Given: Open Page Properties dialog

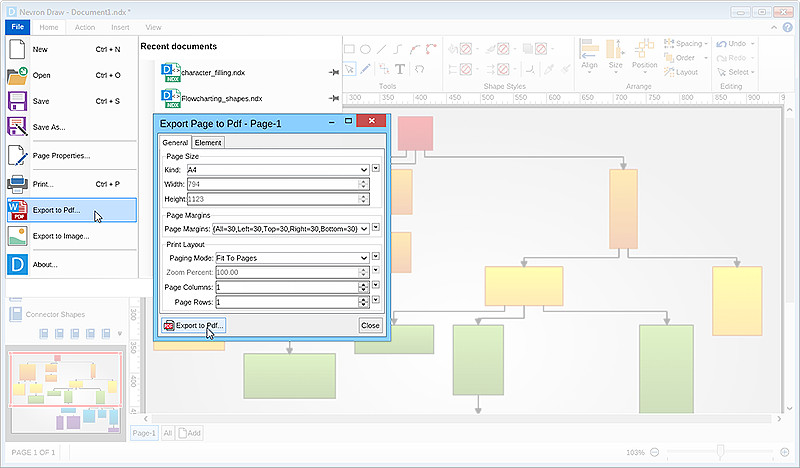Looking at the screenshot, I should 72,156.
